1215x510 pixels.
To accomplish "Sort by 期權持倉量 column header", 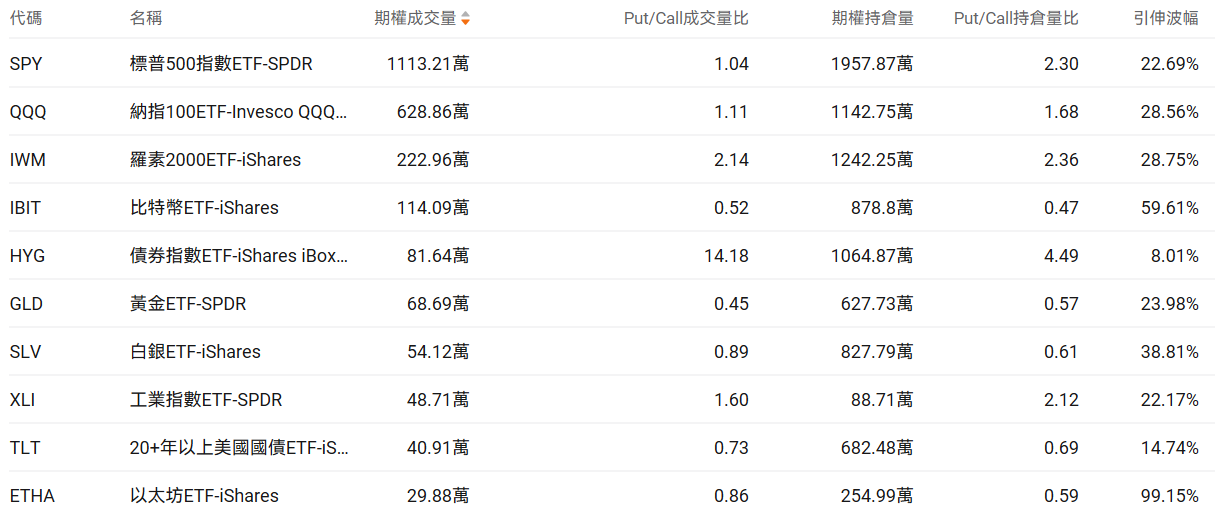I will pos(872,18).
